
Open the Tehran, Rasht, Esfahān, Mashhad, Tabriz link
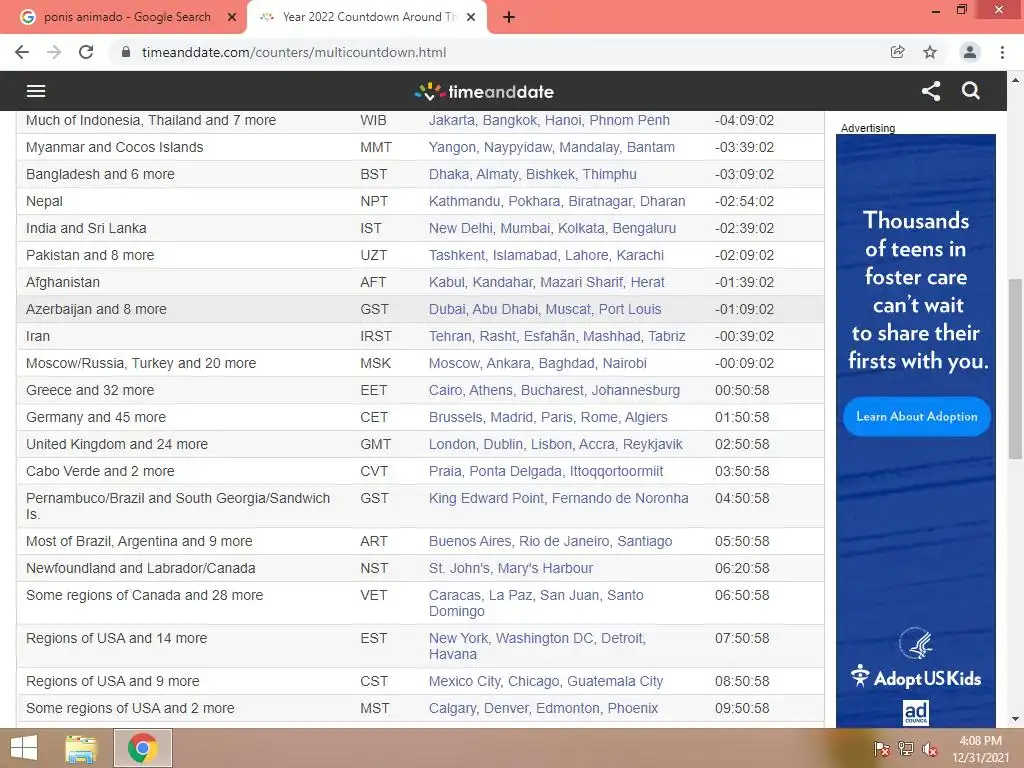coord(557,336)
